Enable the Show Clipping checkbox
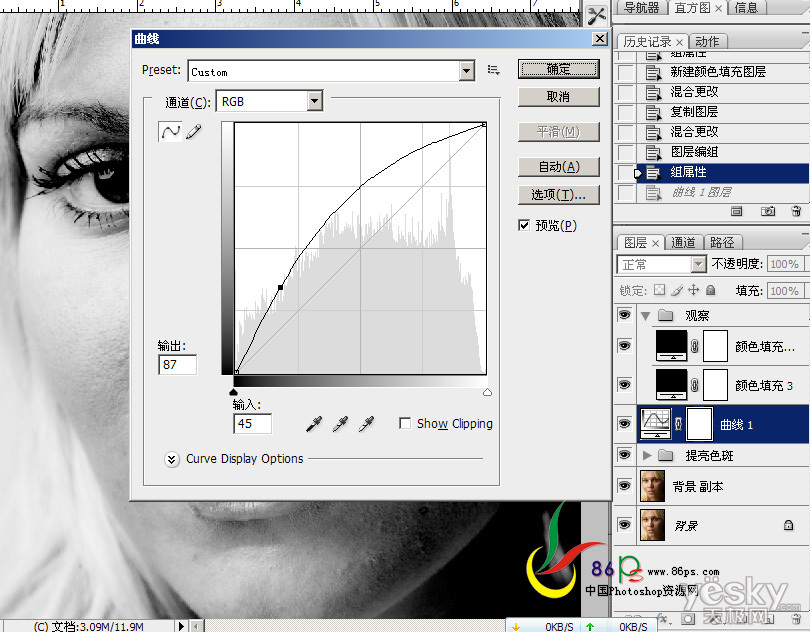 coord(405,423)
